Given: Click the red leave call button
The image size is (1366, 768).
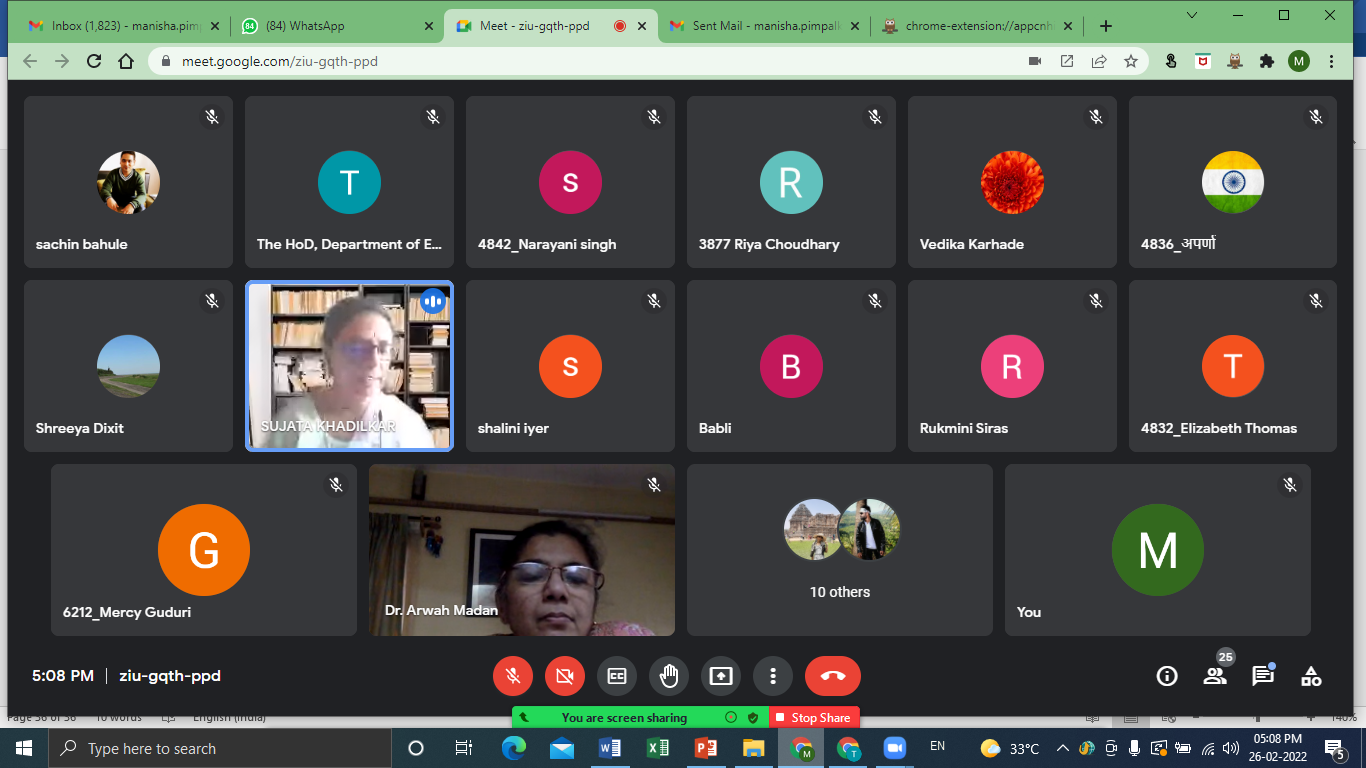Looking at the screenshot, I should pyautogui.click(x=832, y=676).
